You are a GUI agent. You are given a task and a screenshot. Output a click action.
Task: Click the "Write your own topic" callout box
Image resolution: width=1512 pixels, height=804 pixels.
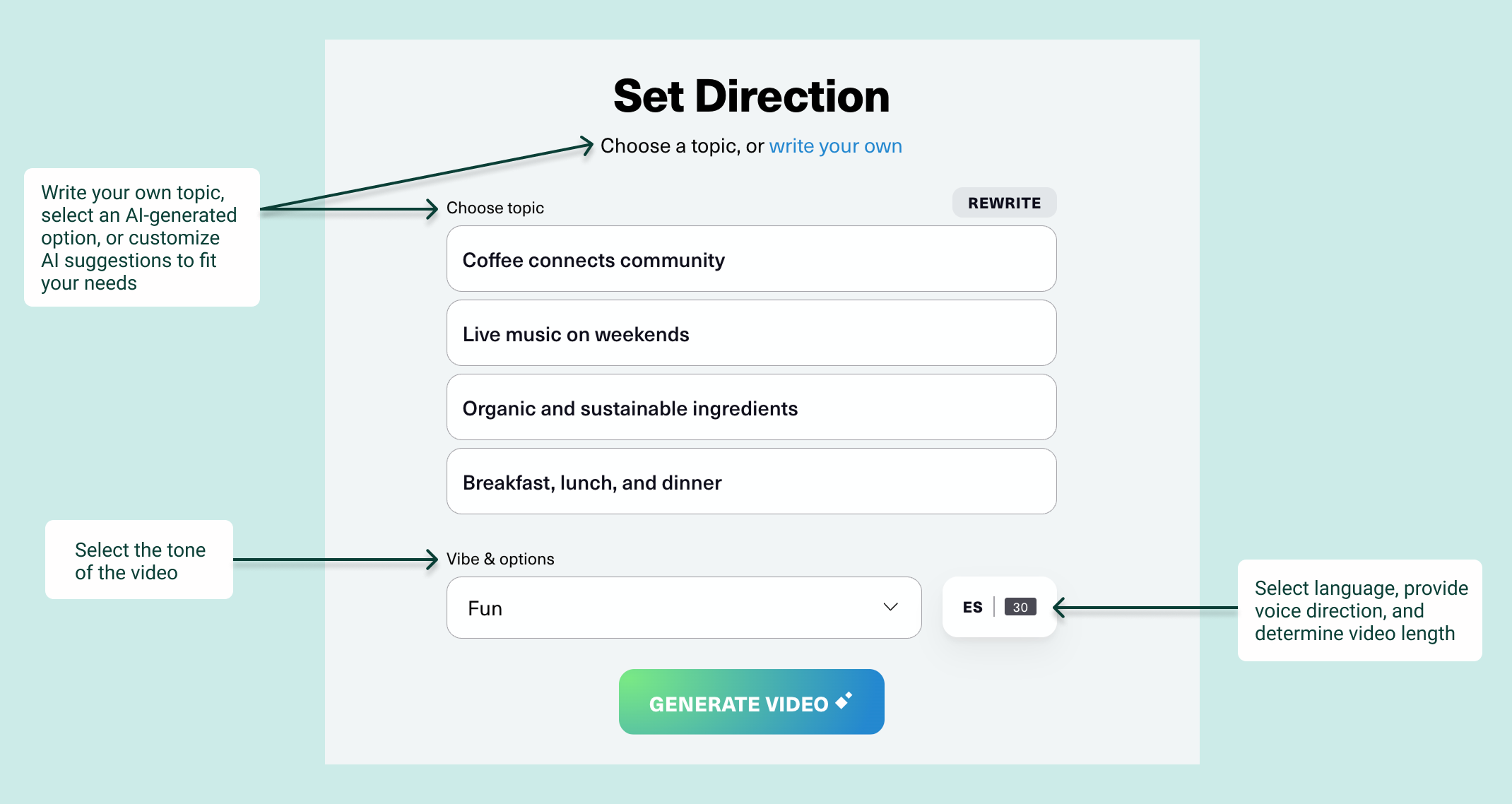tap(141, 237)
